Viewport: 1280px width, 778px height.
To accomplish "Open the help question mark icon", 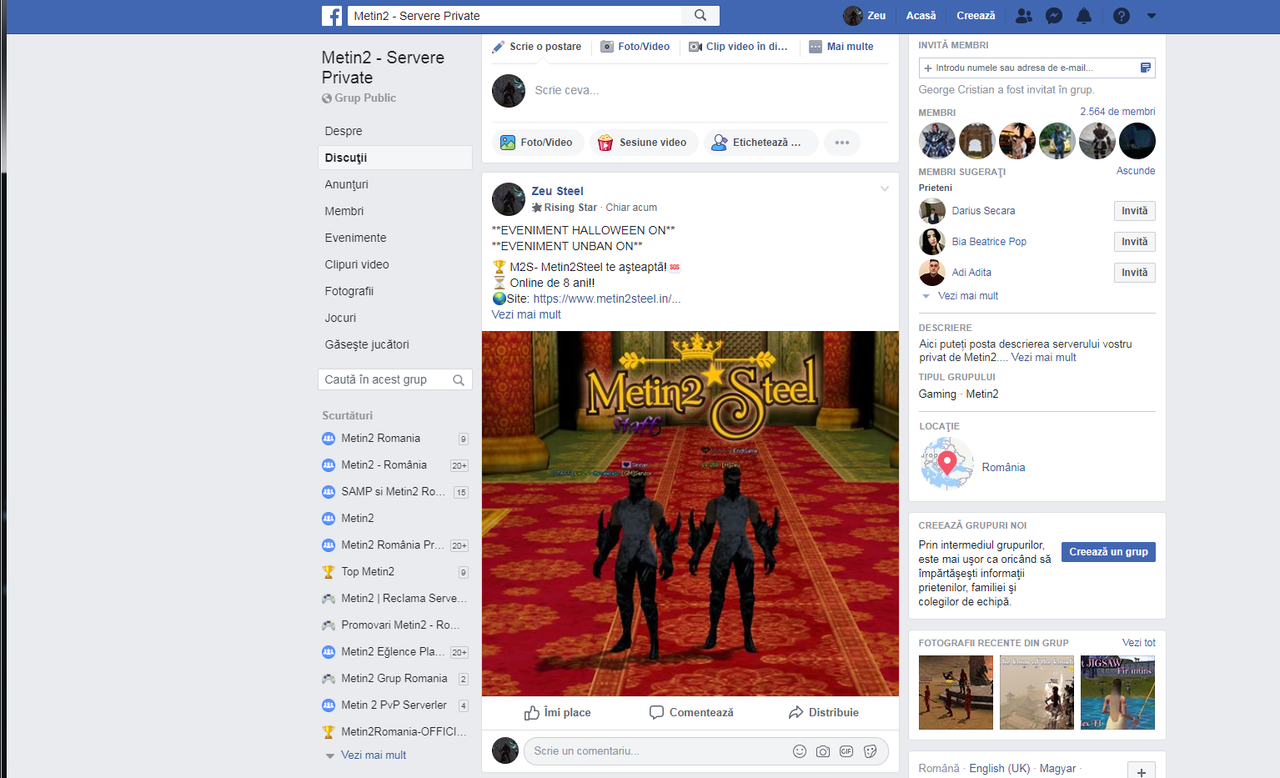I will [x=1121, y=16].
